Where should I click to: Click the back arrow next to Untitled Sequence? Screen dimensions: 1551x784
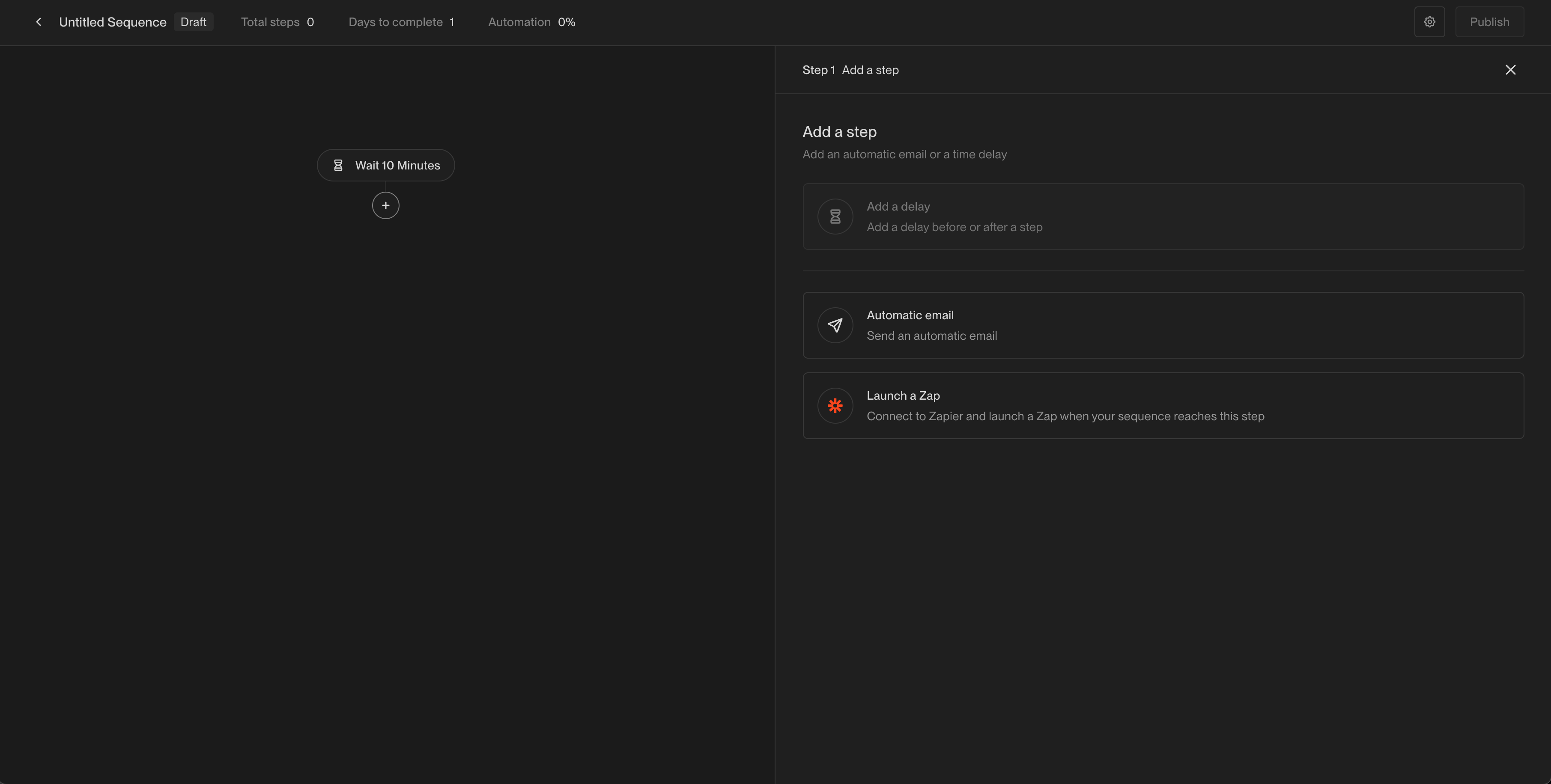[39, 22]
